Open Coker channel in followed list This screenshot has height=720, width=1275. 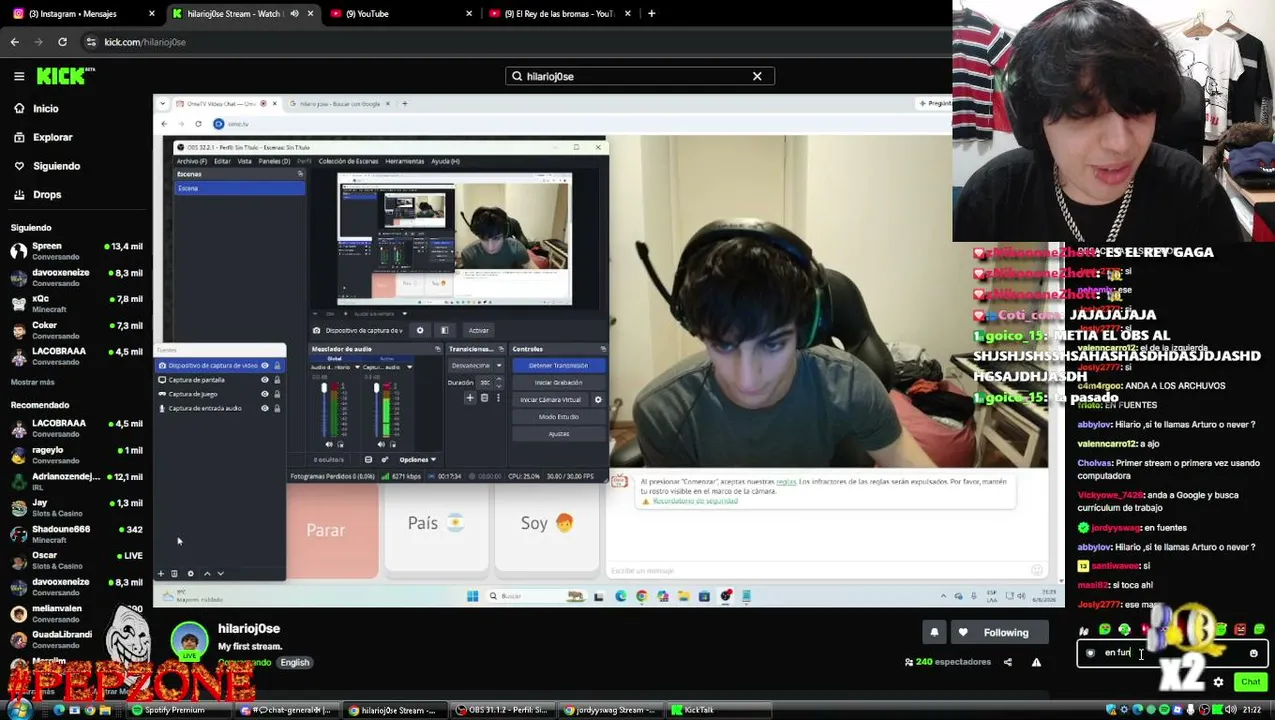click(x=76, y=330)
